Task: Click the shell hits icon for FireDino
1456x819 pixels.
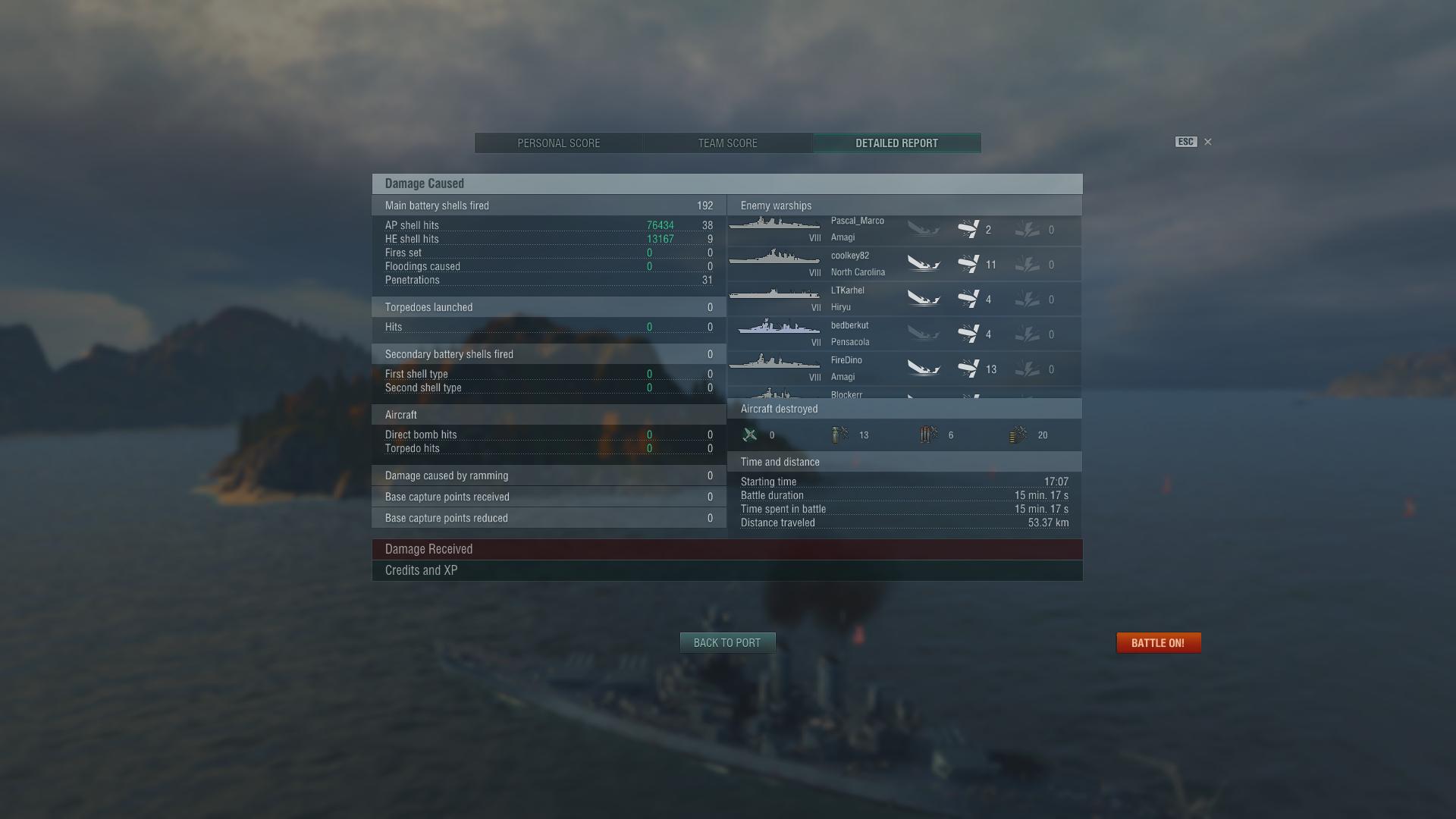Action: [968, 369]
